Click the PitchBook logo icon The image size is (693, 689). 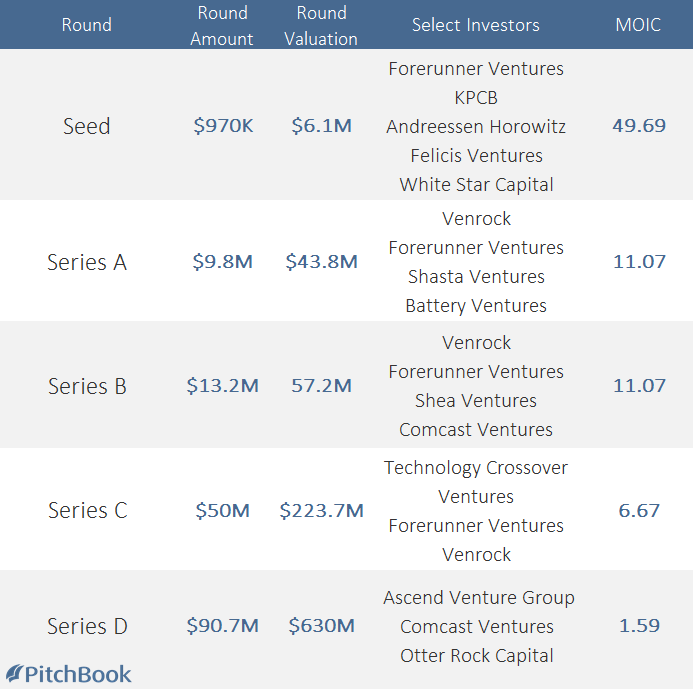tap(14, 674)
